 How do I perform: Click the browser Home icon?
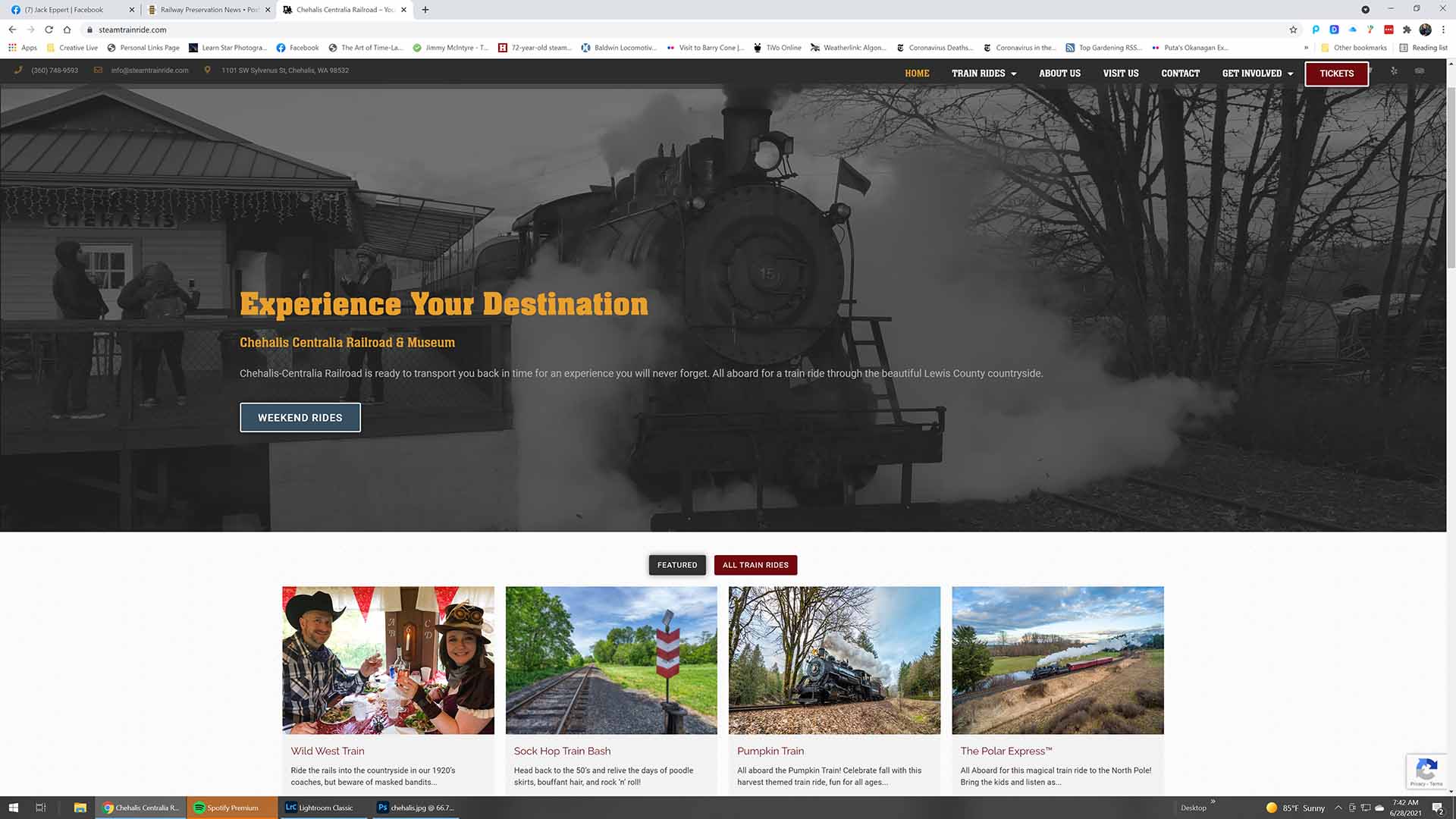pyautogui.click(x=67, y=30)
